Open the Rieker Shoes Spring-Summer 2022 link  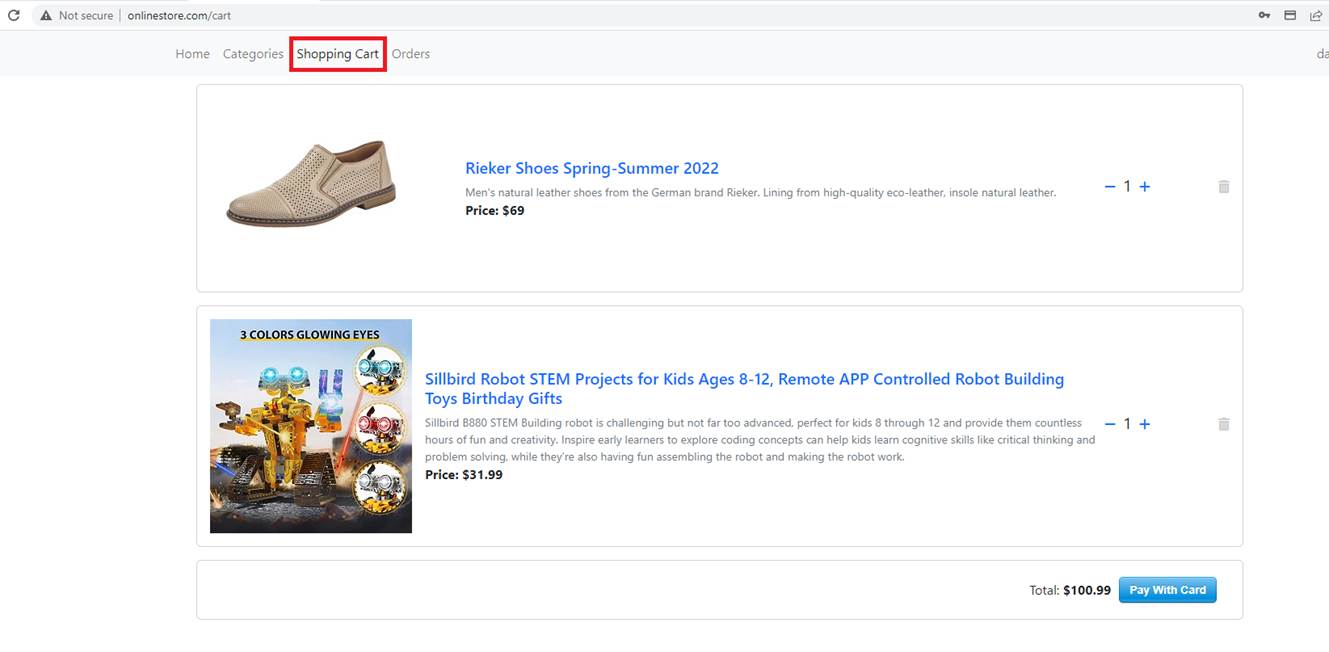pyautogui.click(x=591, y=168)
